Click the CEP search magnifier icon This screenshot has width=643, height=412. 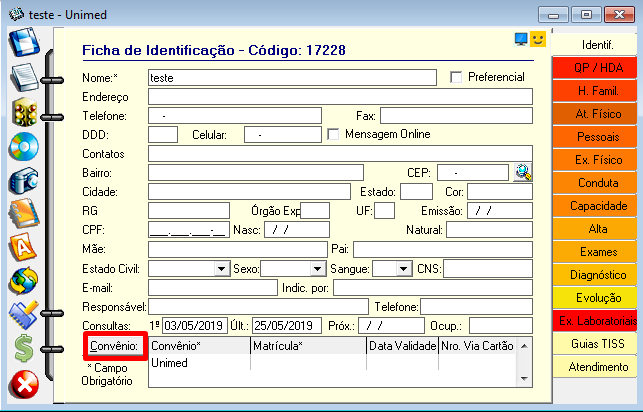point(523,172)
